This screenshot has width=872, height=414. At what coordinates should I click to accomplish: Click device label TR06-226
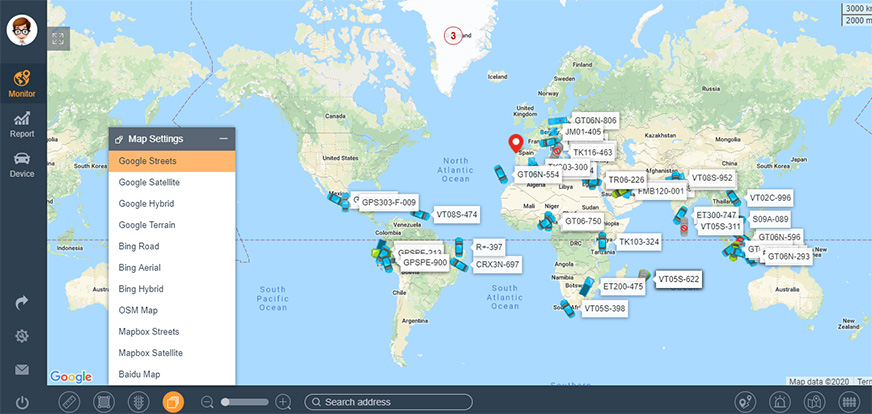coord(626,180)
